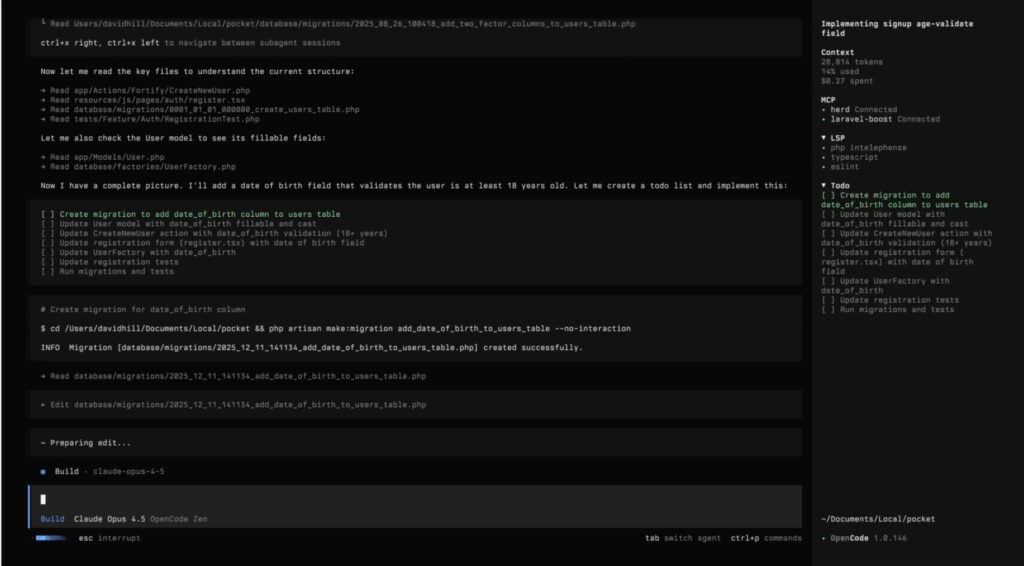
Task: Click esc interrupt hint
Action: (x=110, y=538)
